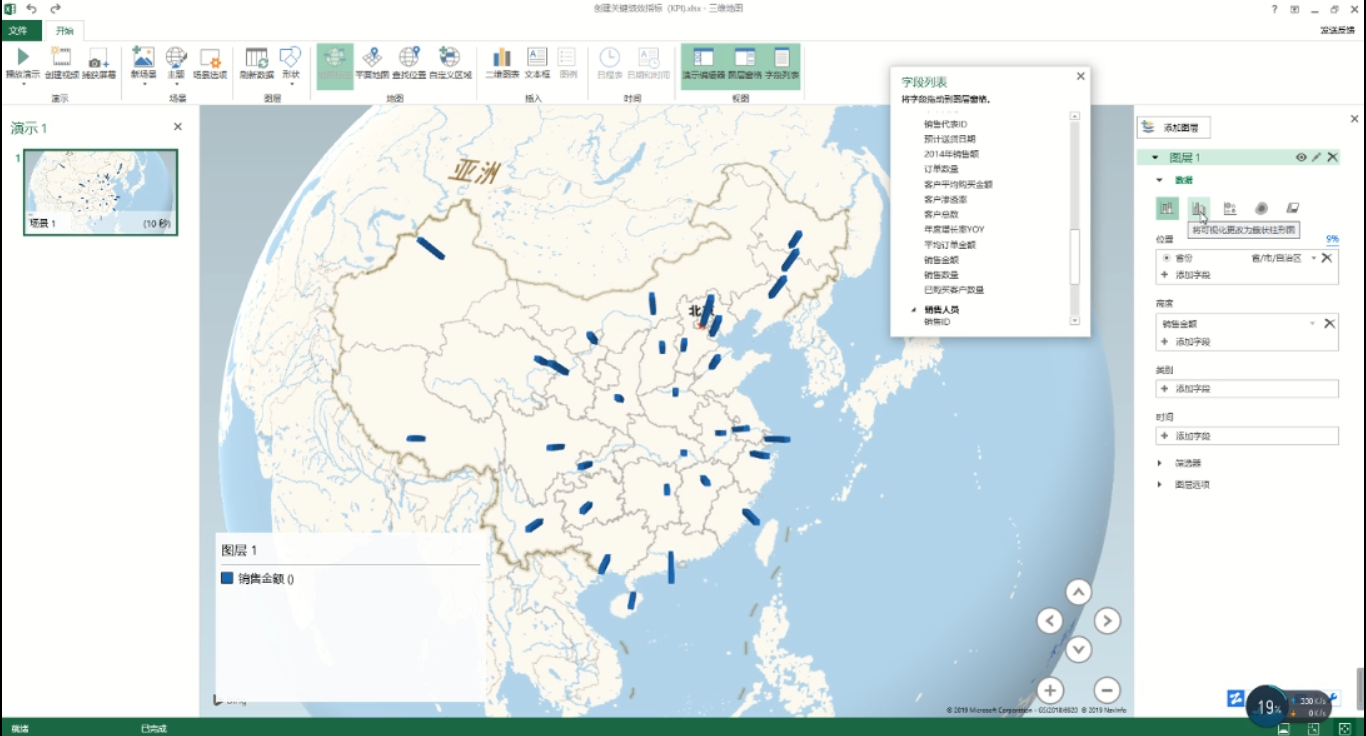The height and width of the screenshot is (736, 1366).
Task: Select heat map visualization type
Action: (1261, 208)
